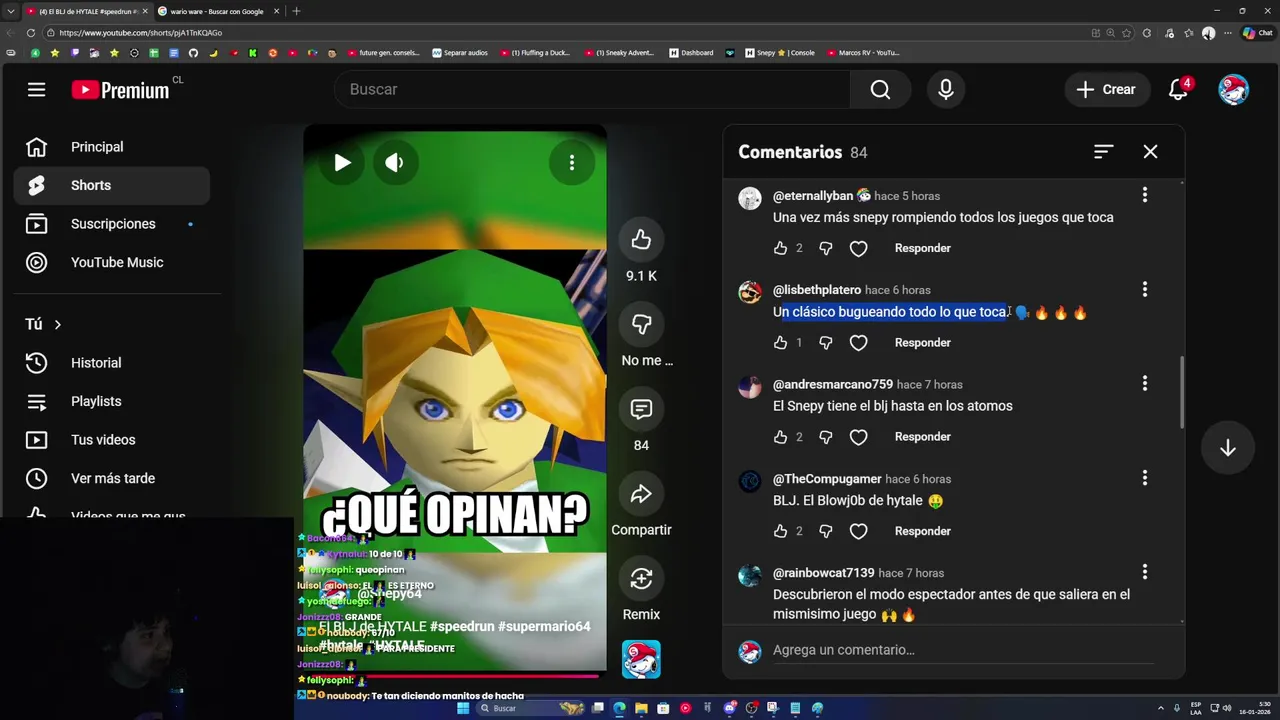
Task: Click the YouTube Buscar search box
Action: click(592, 90)
